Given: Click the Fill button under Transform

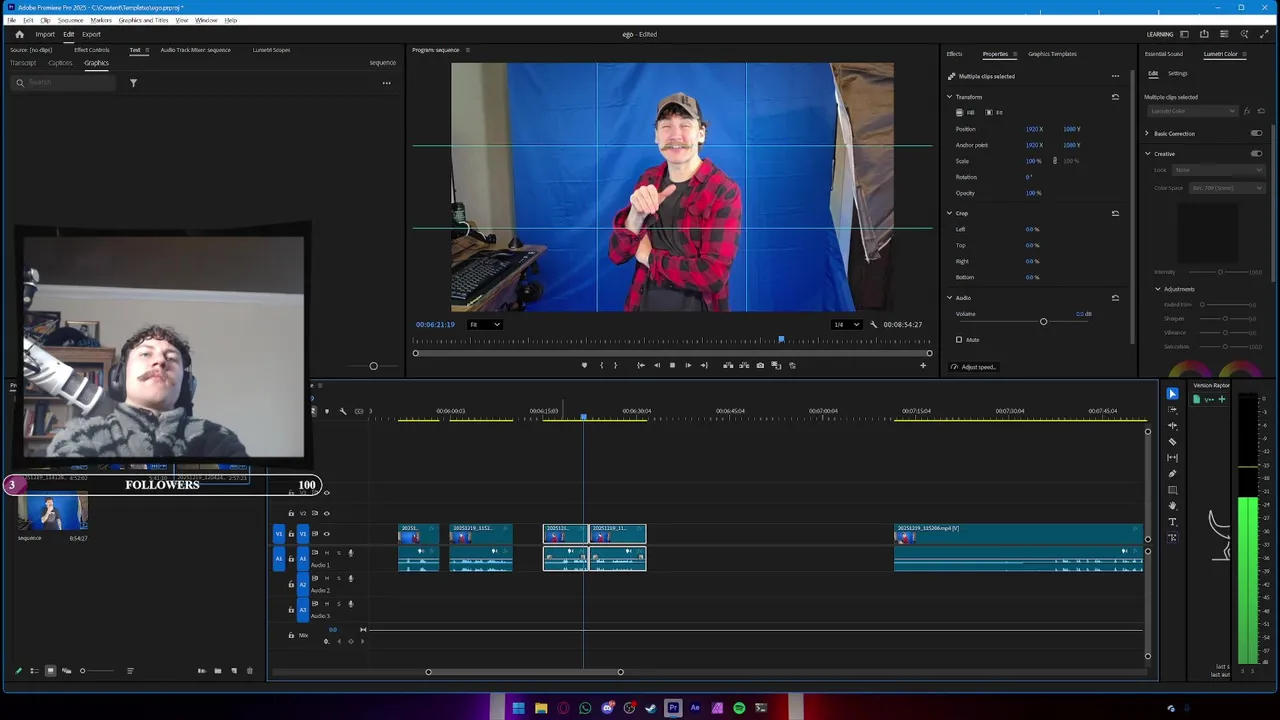Looking at the screenshot, I should coord(966,112).
